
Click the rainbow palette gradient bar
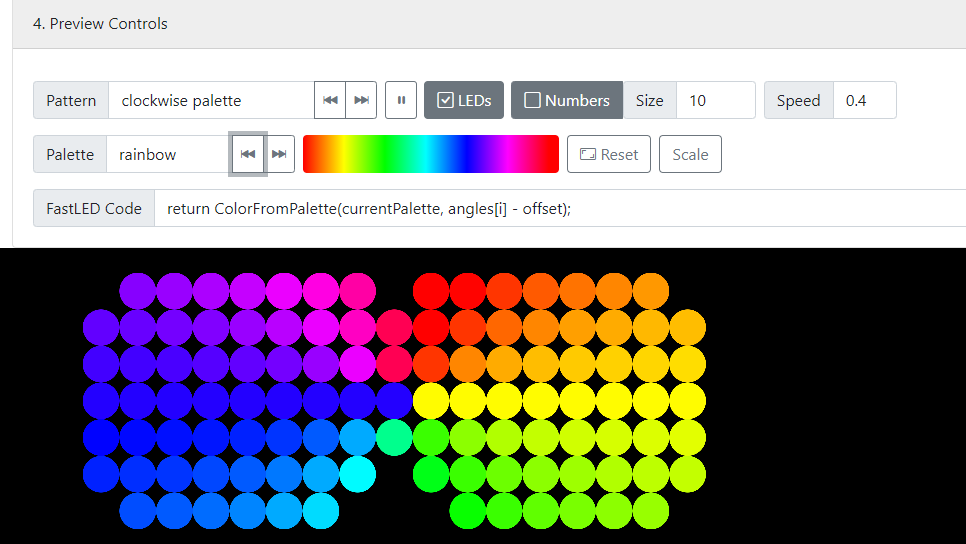click(x=430, y=154)
